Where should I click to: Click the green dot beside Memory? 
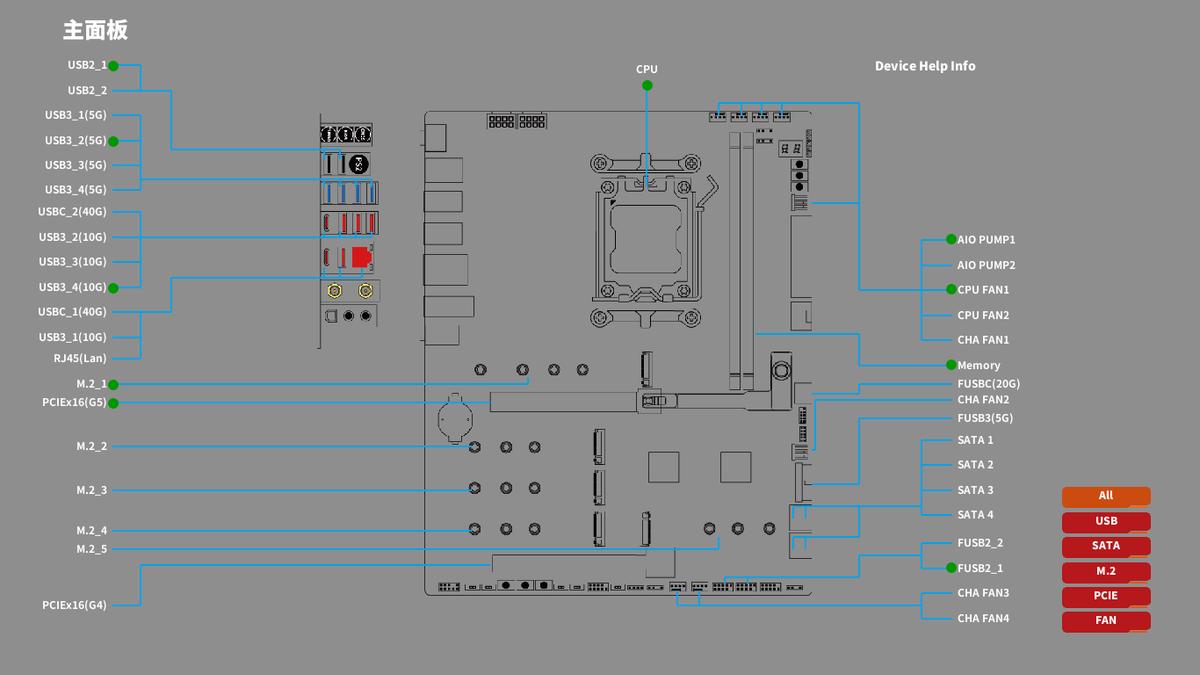pos(950,365)
